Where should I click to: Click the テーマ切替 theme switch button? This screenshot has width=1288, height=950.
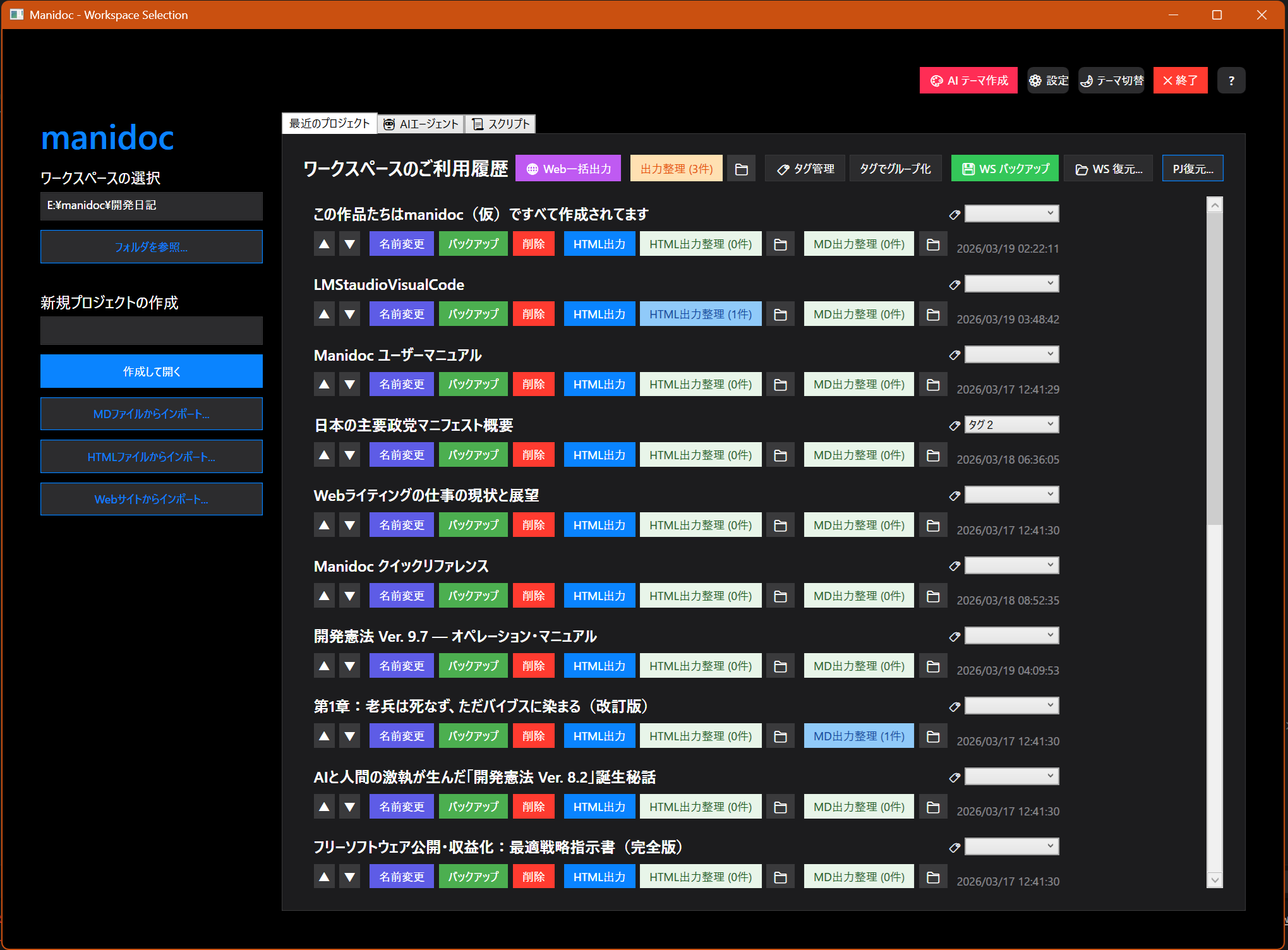tap(1111, 80)
